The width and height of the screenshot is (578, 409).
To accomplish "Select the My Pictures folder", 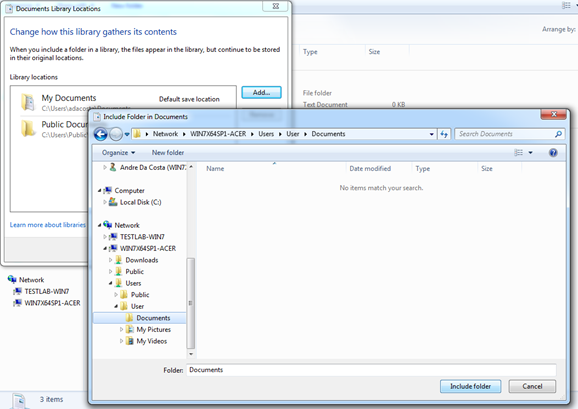I will coord(153,329).
